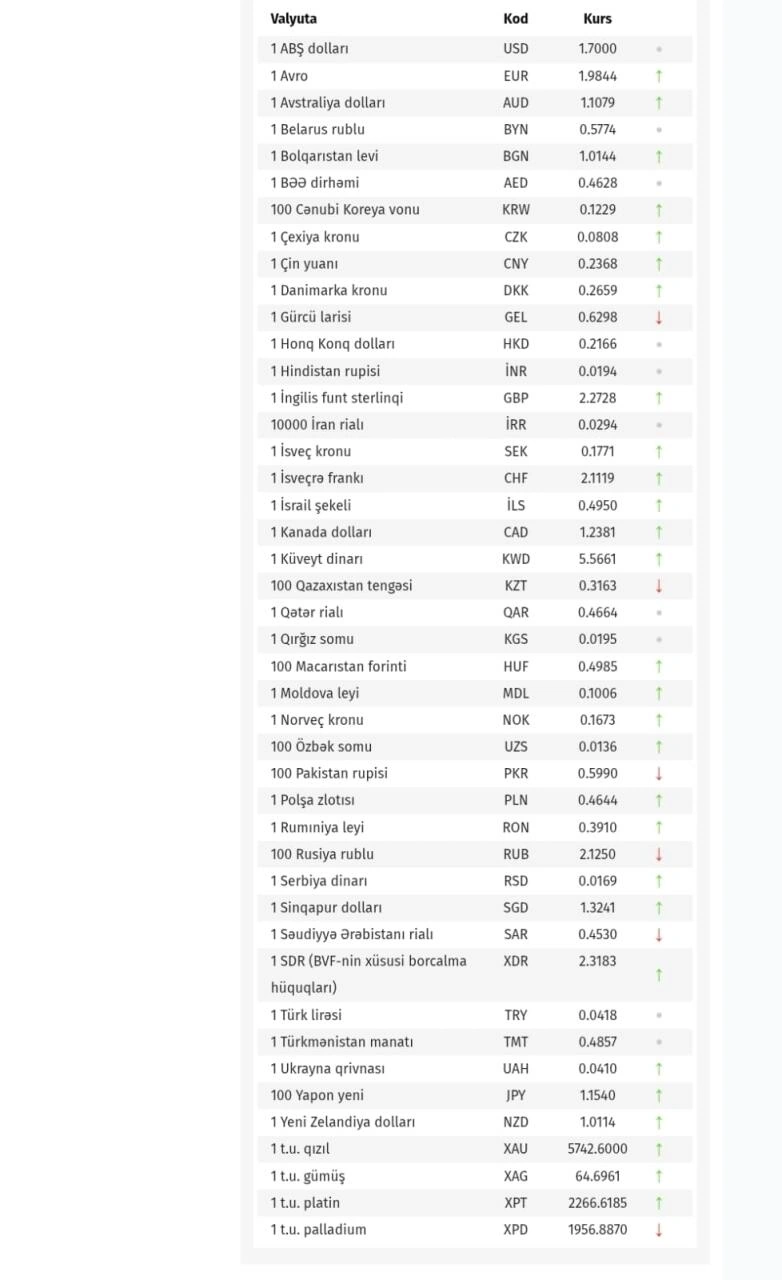The width and height of the screenshot is (782, 1280).
Task: Click the red down arrow for palladium
Action: pyautogui.click(x=658, y=1230)
